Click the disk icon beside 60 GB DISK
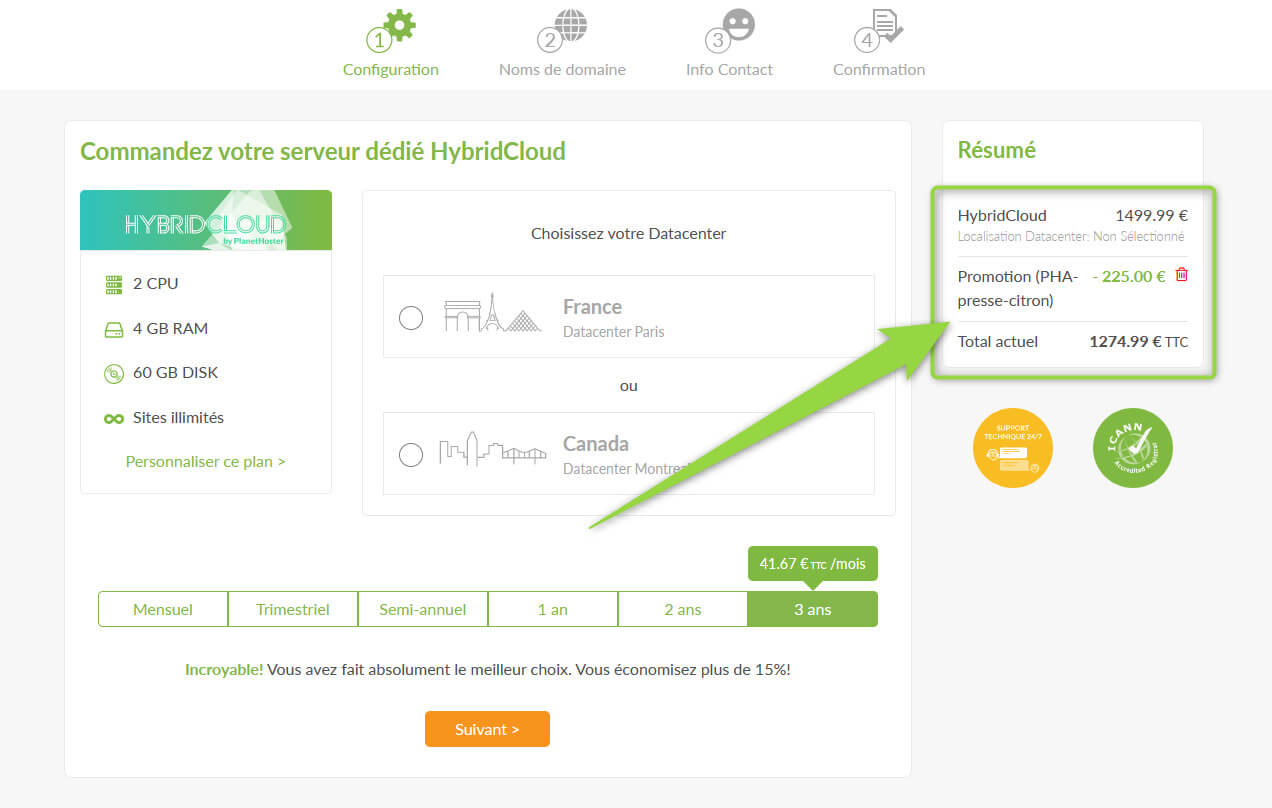Viewport: 1272px width, 808px height. pos(113,374)
